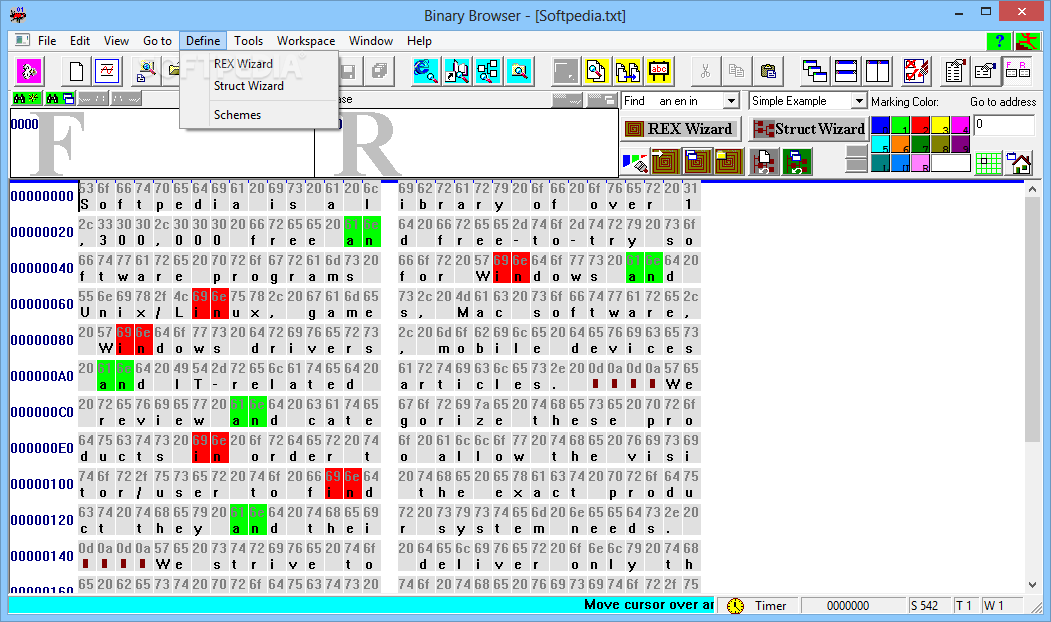Click the cyan tree structure search icon

[488, 70]
